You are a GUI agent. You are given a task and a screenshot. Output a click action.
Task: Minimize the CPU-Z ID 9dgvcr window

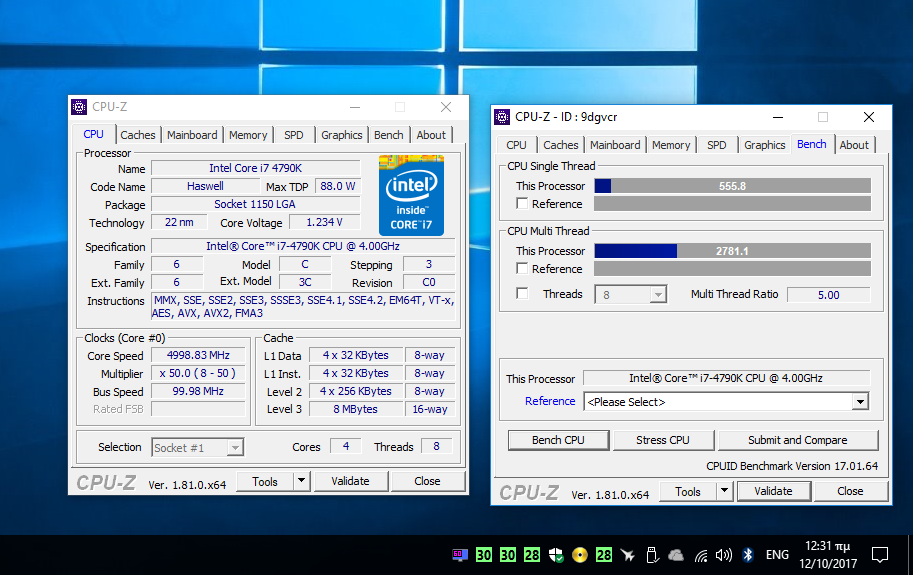click(x=778, y=117)
